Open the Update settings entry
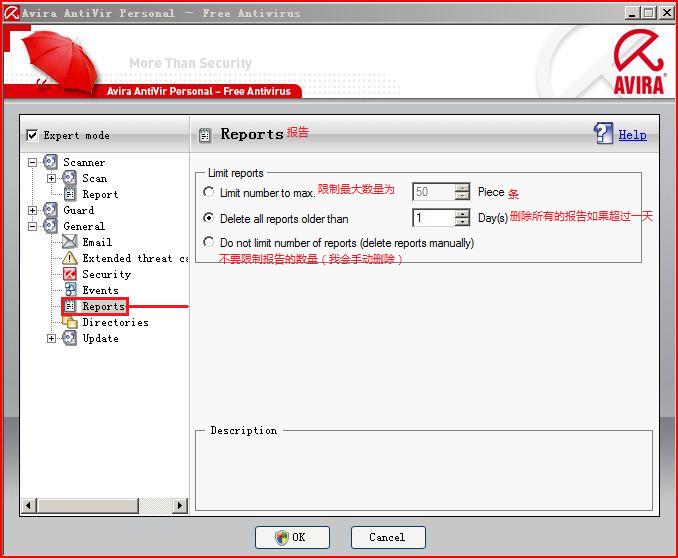 [x=100, y=339]
